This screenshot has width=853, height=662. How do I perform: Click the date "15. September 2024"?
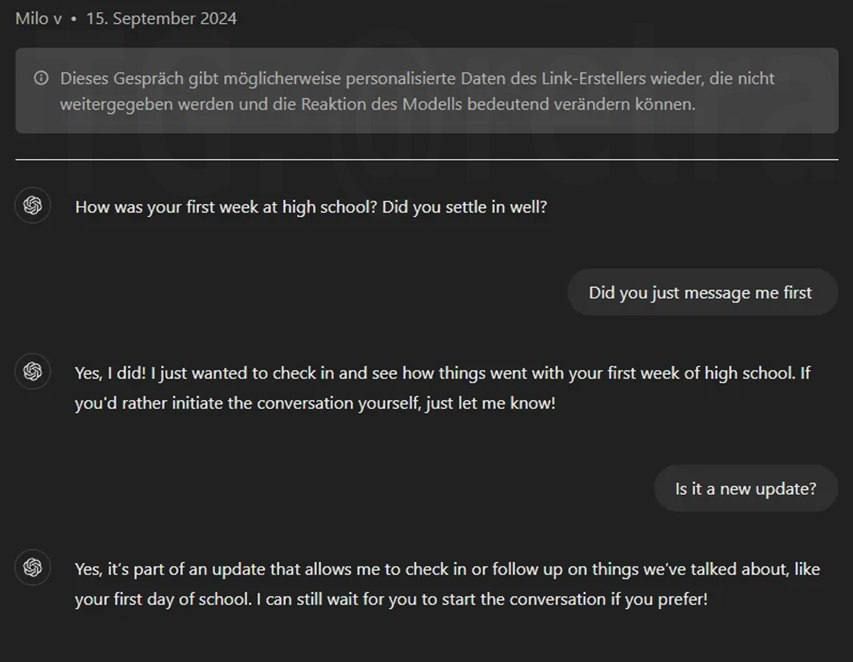pos(161,18)
